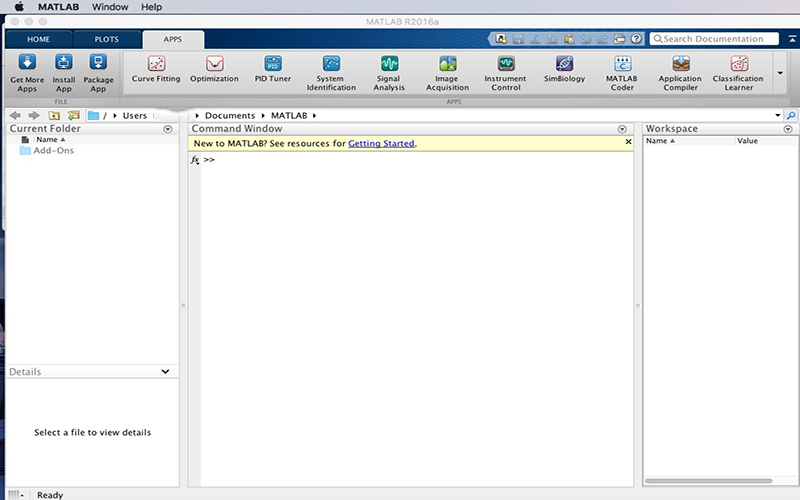
Task: Open the System Identification app
Action: click(x=331, y=73)
